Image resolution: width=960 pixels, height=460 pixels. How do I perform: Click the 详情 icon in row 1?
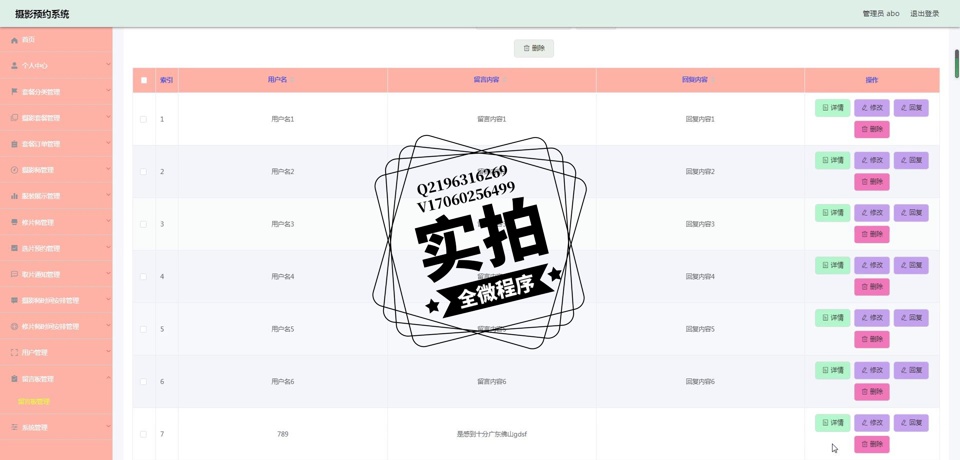click(x=825, y=108)
